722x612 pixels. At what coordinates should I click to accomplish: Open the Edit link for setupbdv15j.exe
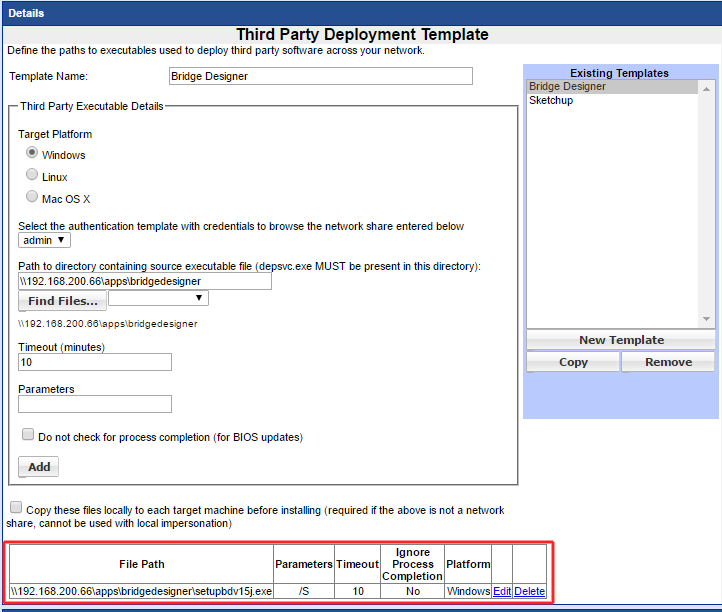pyautogui.click(x=502, y=591)
